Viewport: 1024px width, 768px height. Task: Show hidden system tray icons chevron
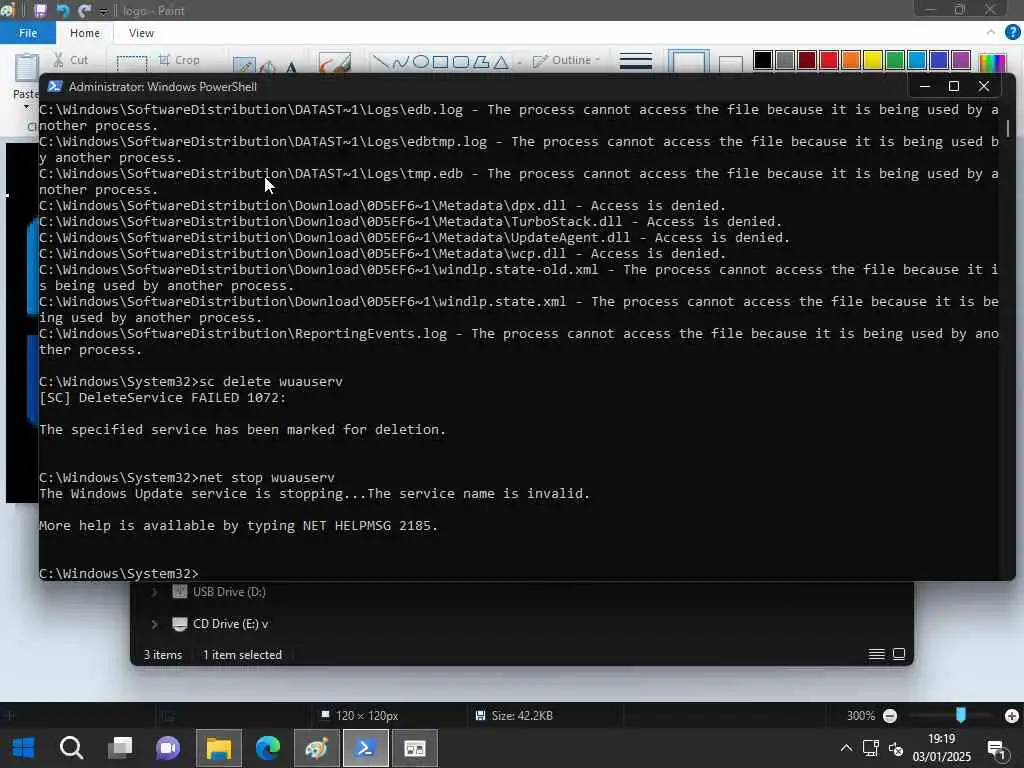coord(846,748)
